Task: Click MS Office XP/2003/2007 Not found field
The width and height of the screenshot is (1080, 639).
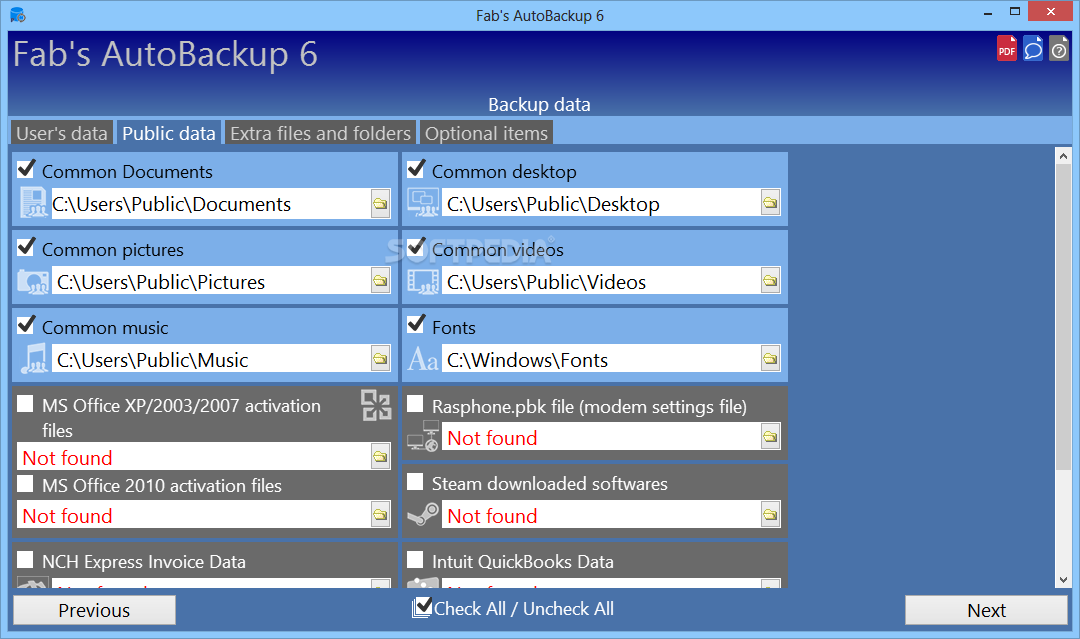Action: pos(194,457)
